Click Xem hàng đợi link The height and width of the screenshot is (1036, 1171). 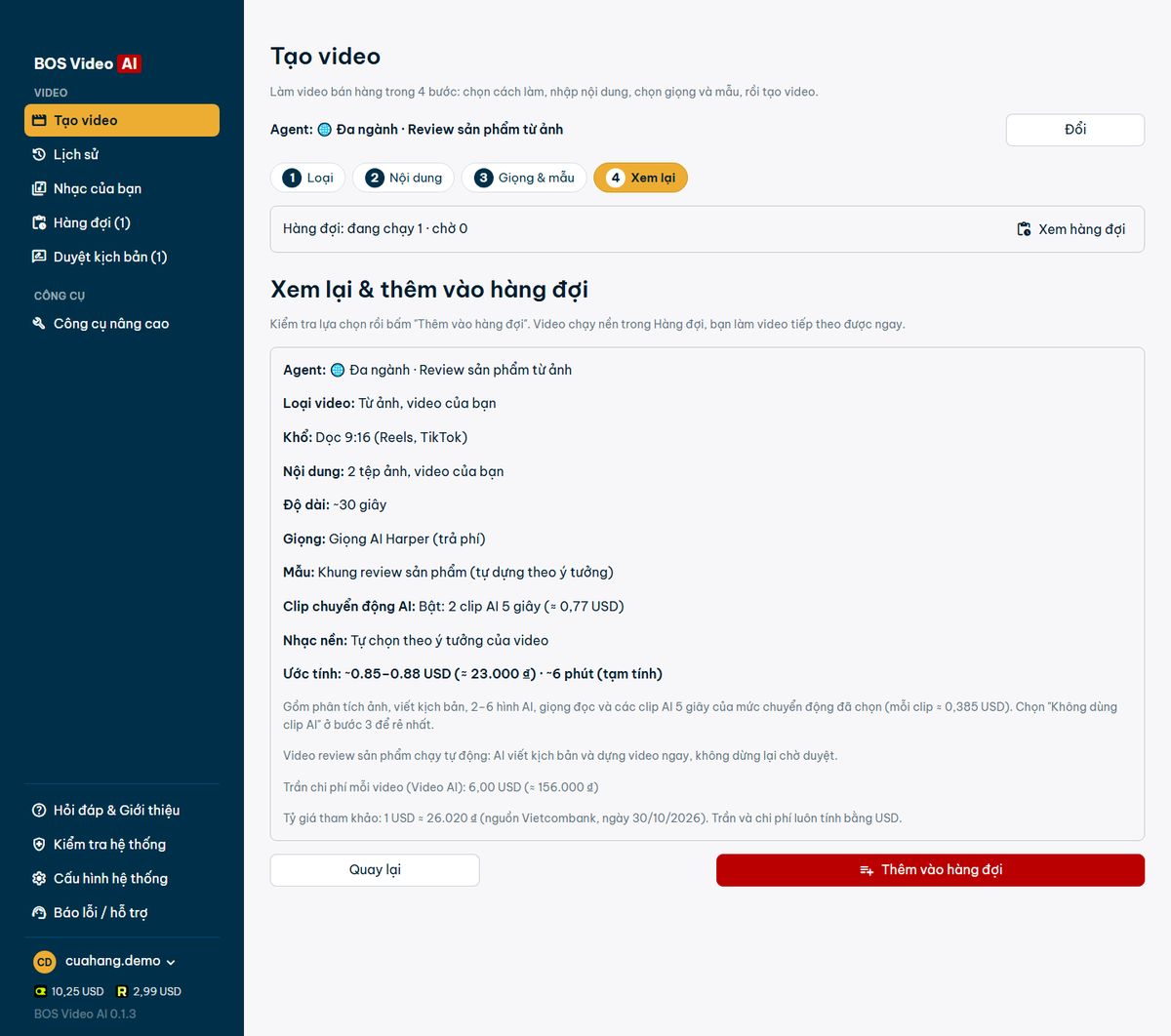(x=1071, y=229)
